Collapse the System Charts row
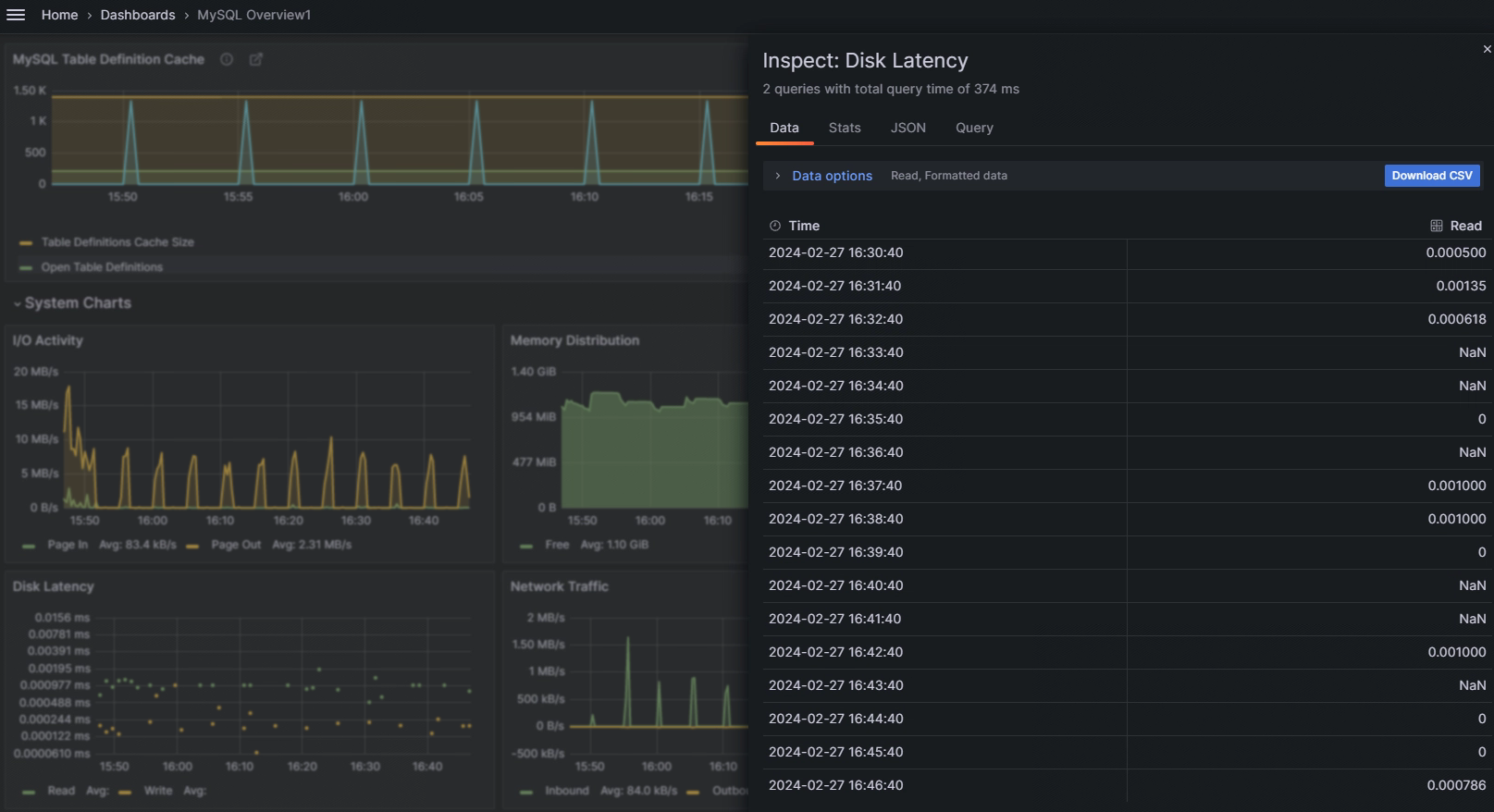This screenshot has width=1494, height=812. [x=17, y=303]
